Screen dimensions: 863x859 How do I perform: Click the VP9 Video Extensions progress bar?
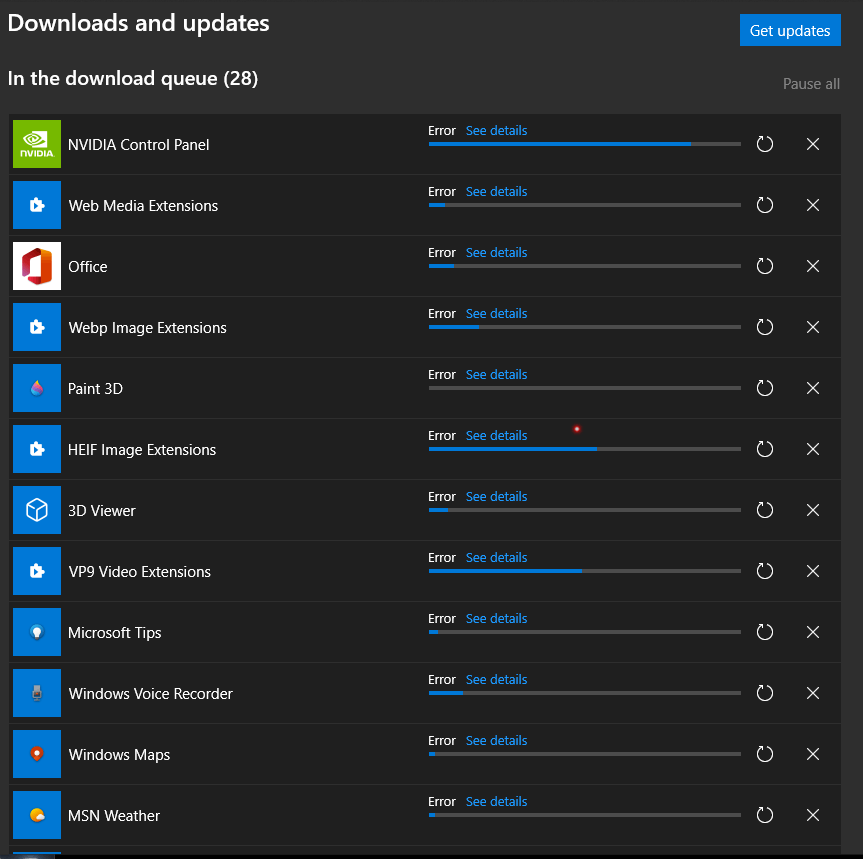coord(585,571)
